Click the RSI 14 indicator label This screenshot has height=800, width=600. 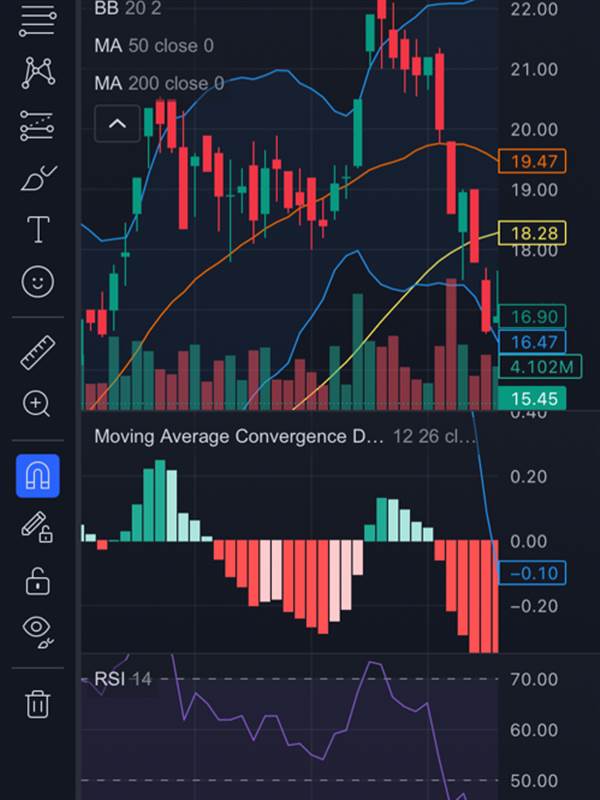click(x=123, y=679)
